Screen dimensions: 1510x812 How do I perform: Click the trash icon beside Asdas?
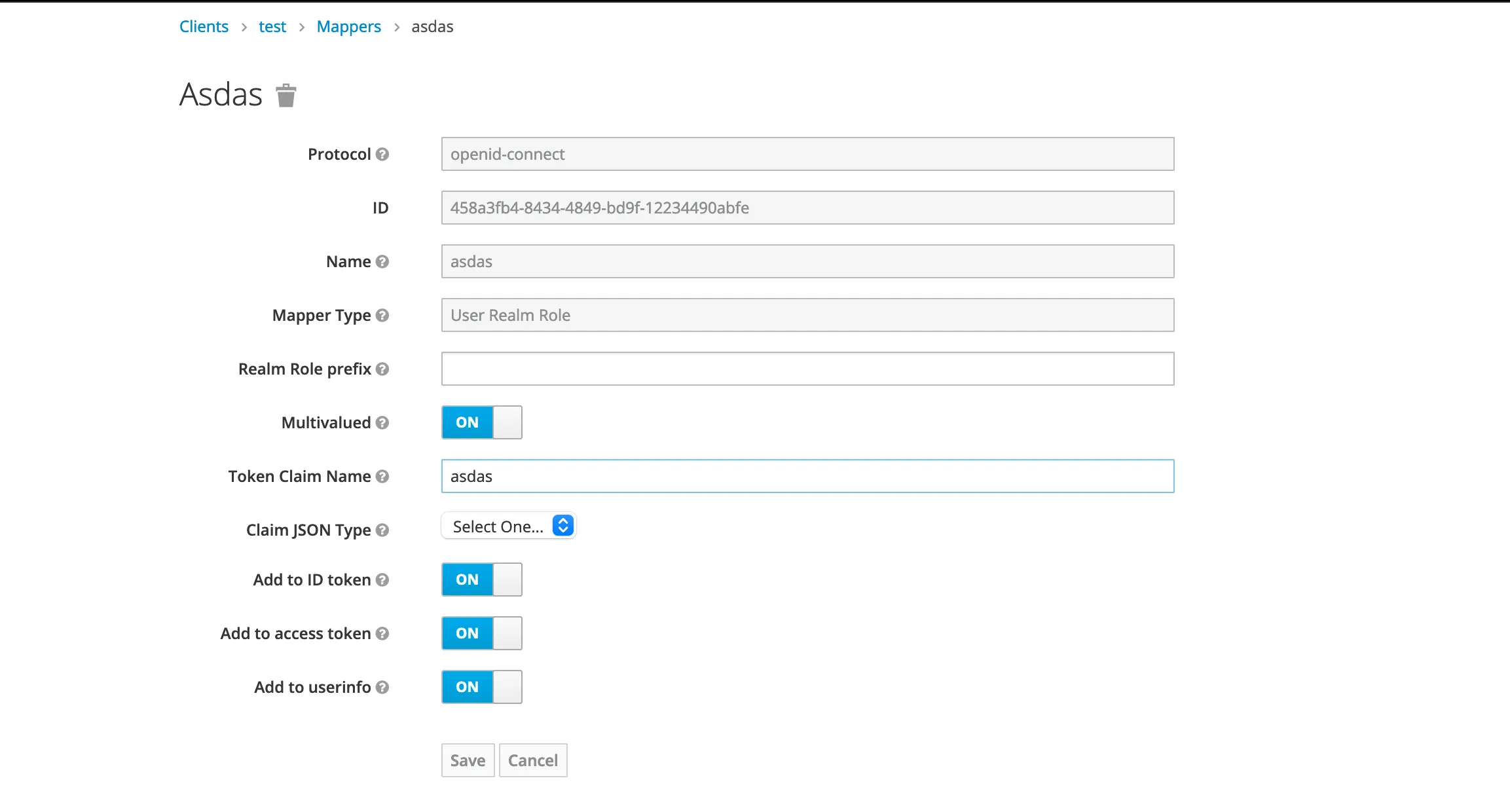click(285, 96)
